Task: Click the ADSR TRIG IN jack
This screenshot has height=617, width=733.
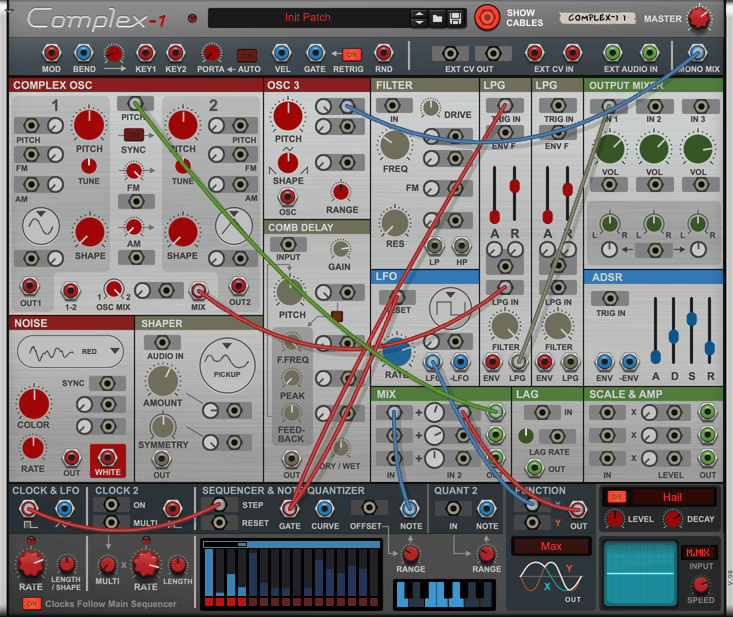Action: (x=610, y=298)
